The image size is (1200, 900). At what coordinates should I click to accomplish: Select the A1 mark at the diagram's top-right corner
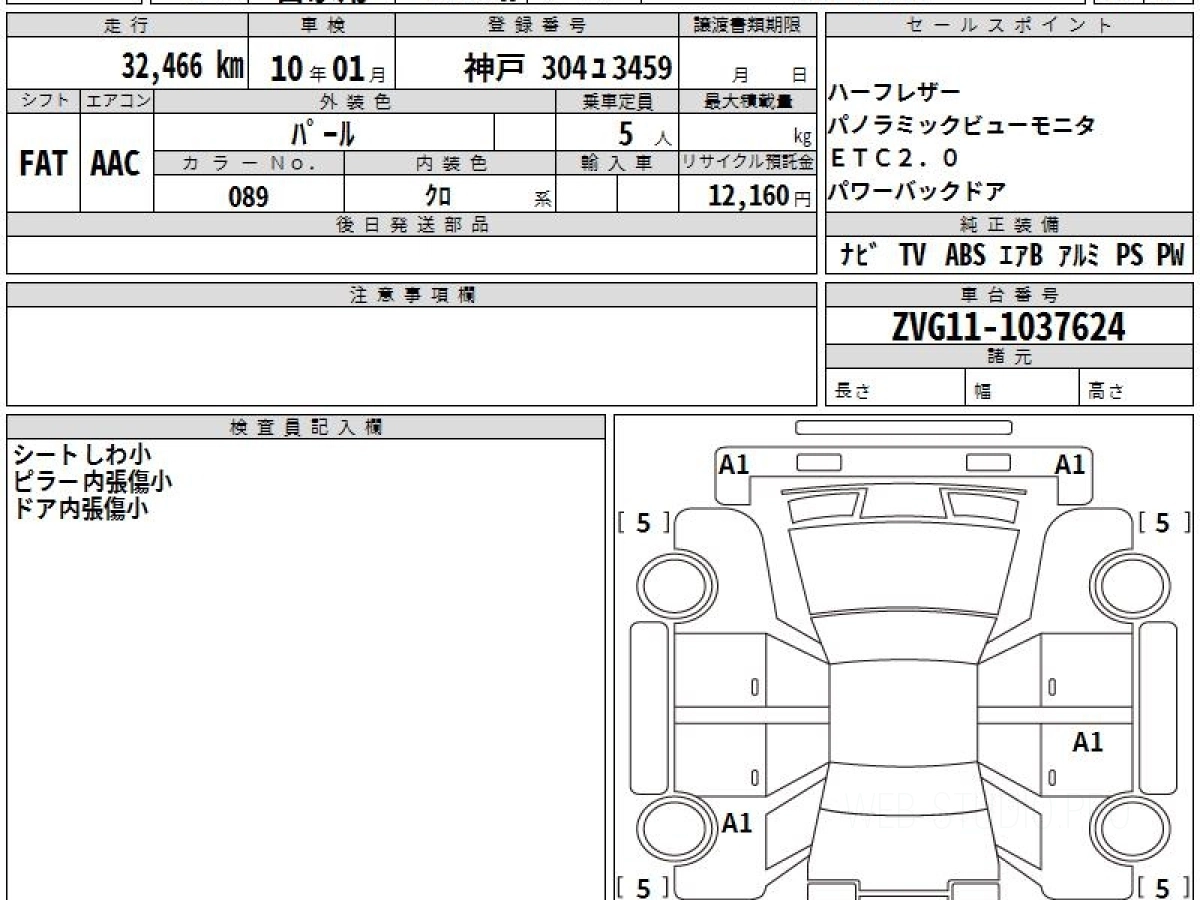pyautogui.click(x=1070, y=464)
